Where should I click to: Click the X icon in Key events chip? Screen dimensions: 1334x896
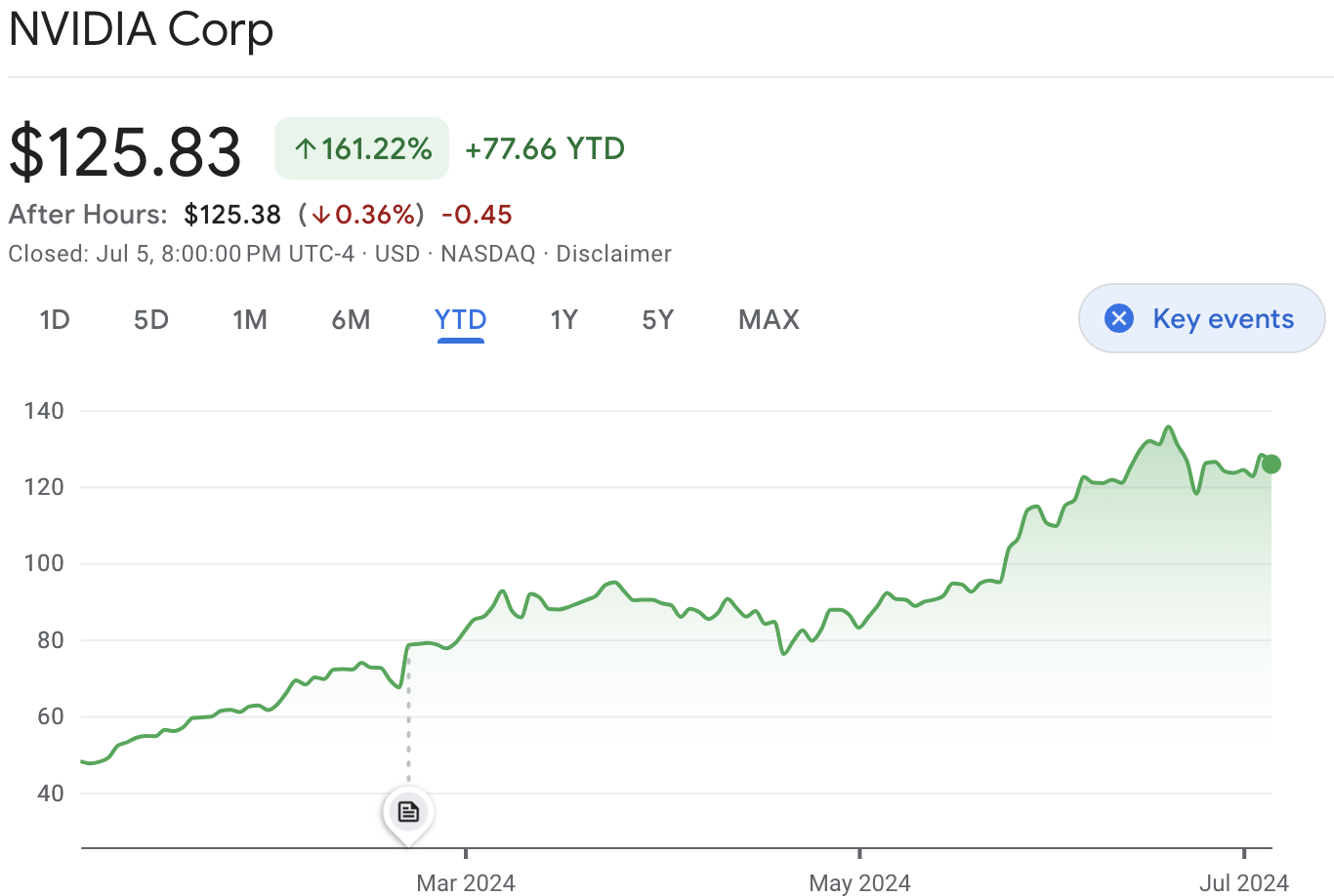(1118, 318)
